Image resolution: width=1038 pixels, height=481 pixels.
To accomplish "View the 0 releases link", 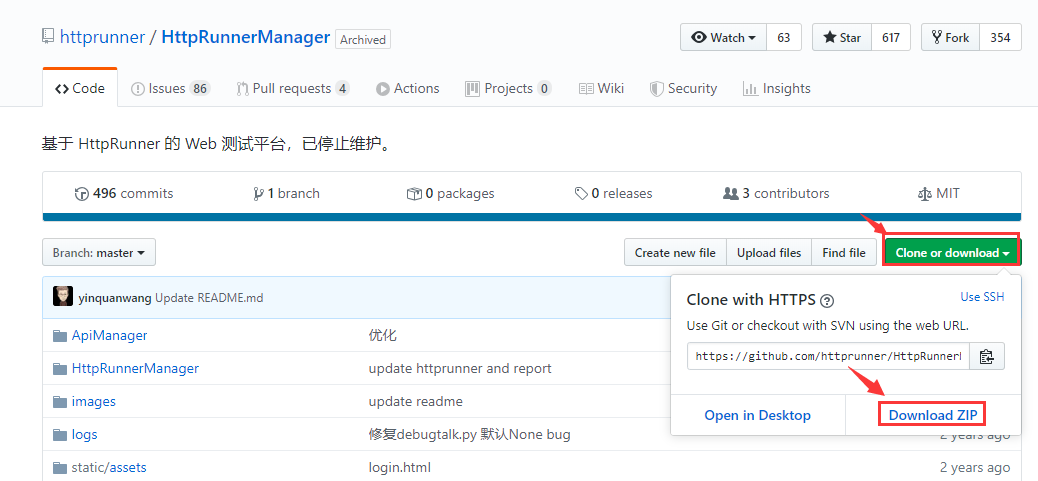I will pyautogui.click(x=614, y=194).
